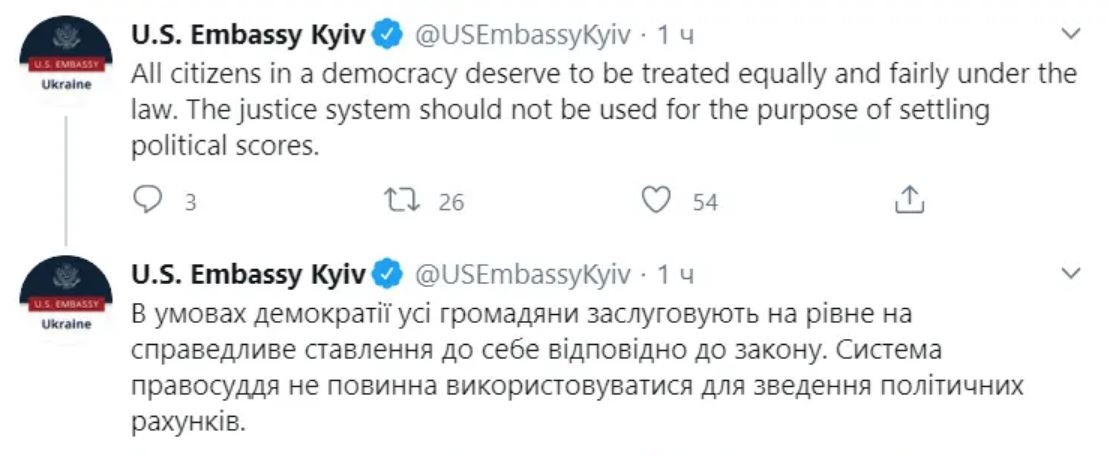Click the @USEmbassyKyiv handle on the Ukrainian tweet

tap(522, 273)
